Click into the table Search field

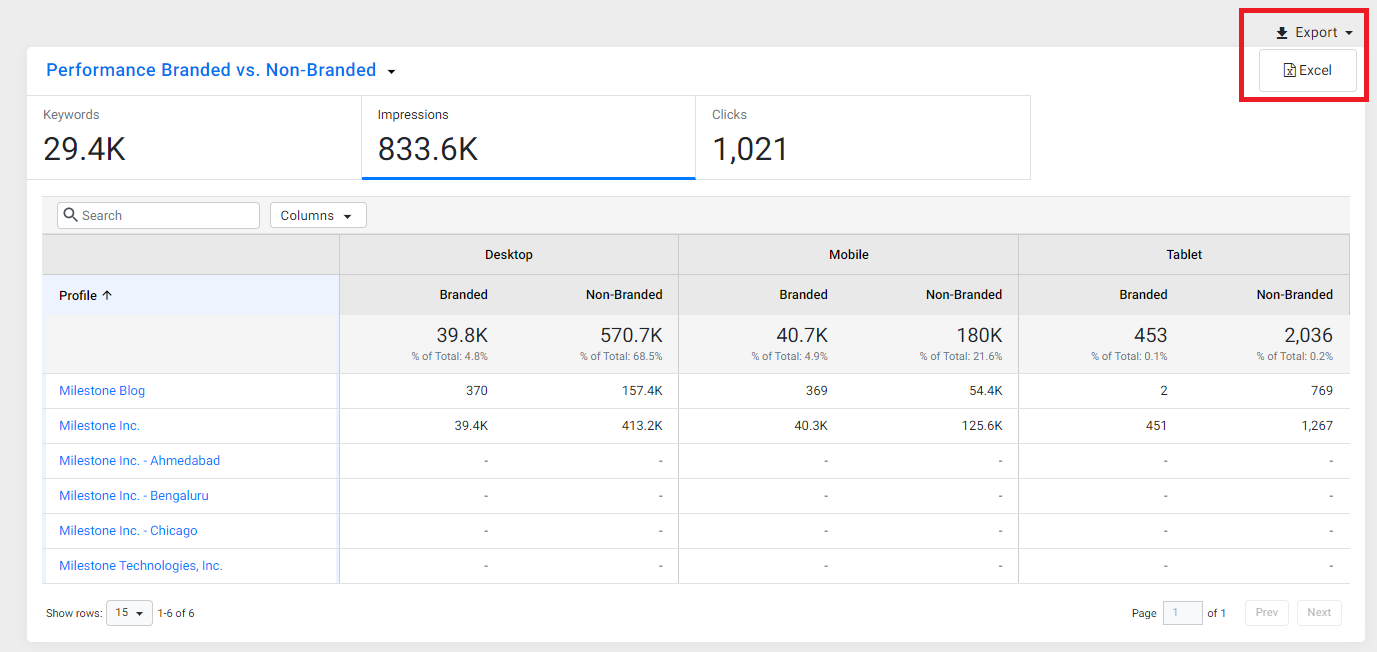click(158, 215)
